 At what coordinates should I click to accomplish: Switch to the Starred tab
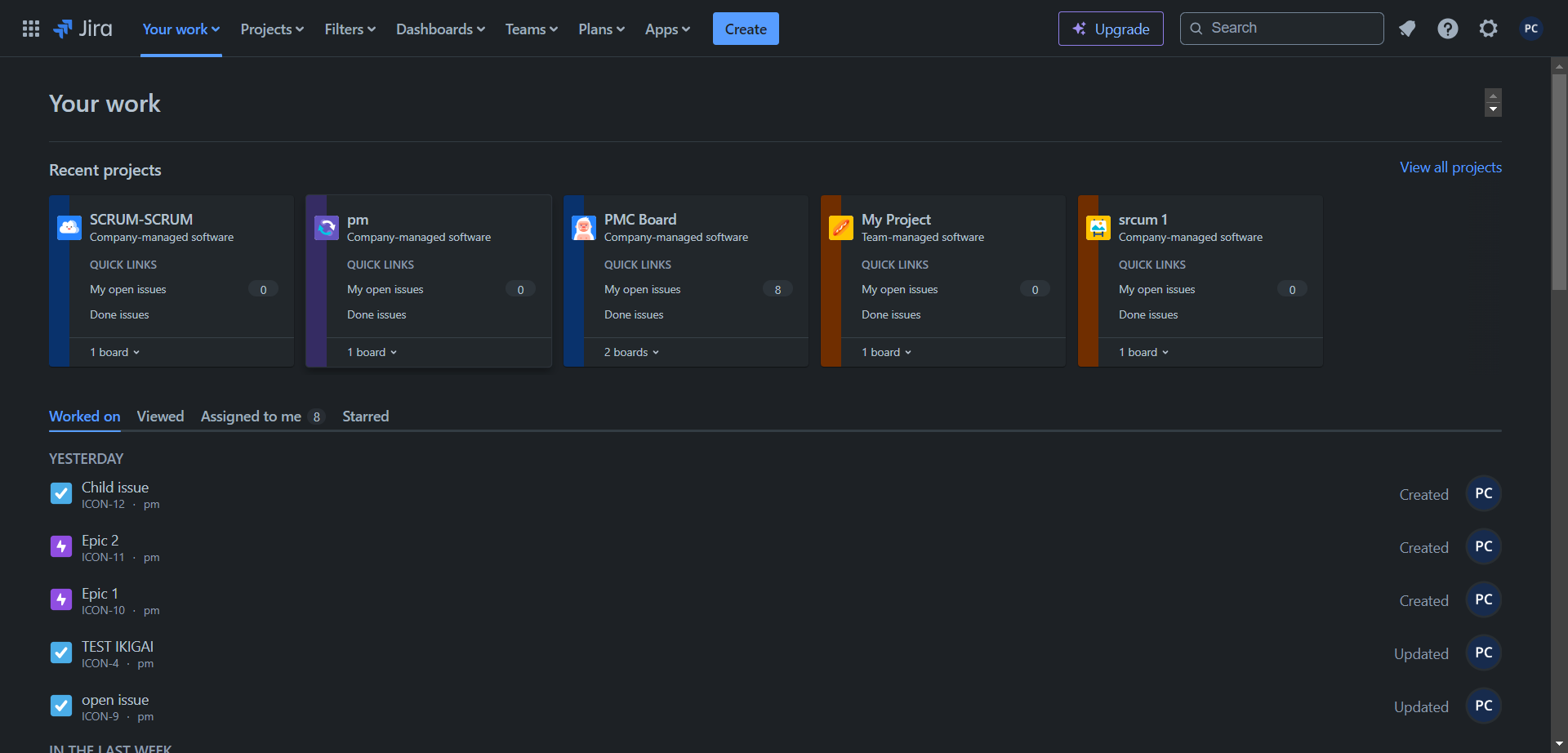[x=365, y=417]
